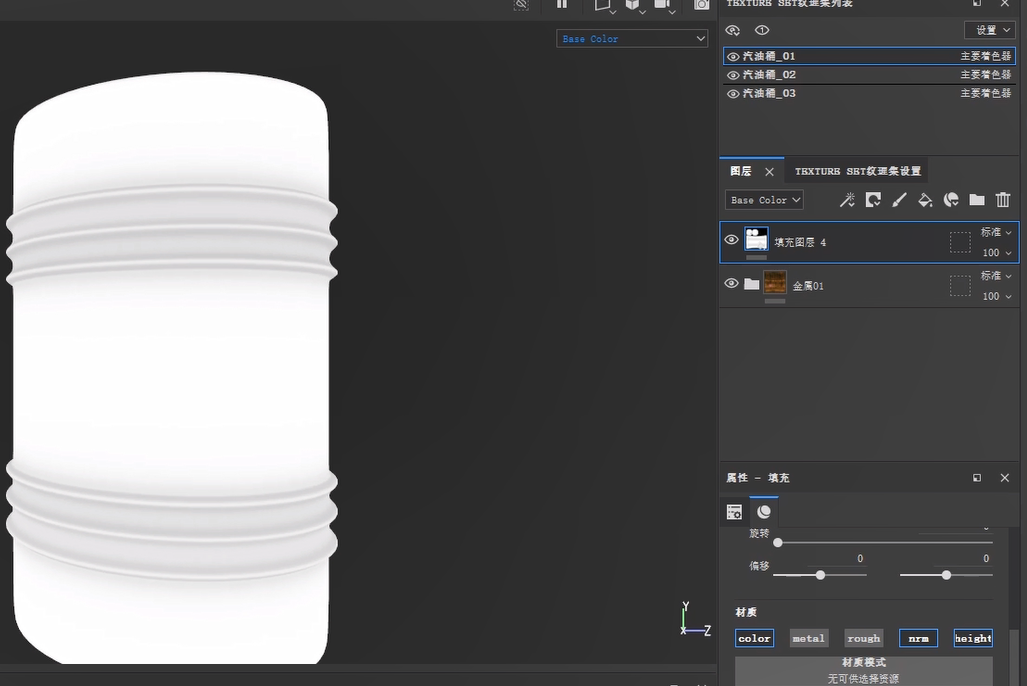Open the 设置 dropdown in the texture set list
Viewport: 1027px width, 686px height.
pyautogui.click(x=989, y=30)
